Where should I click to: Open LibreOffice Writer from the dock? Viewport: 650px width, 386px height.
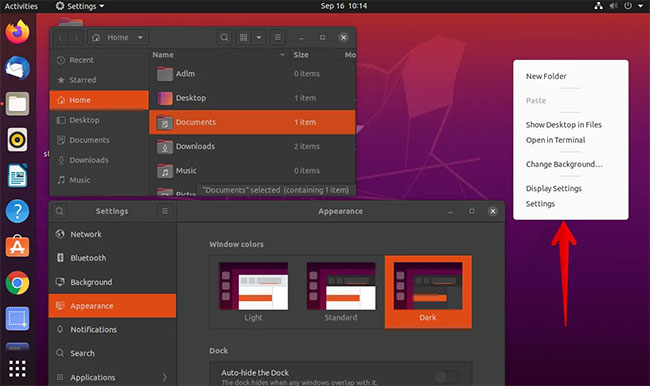tap(17, 175)
